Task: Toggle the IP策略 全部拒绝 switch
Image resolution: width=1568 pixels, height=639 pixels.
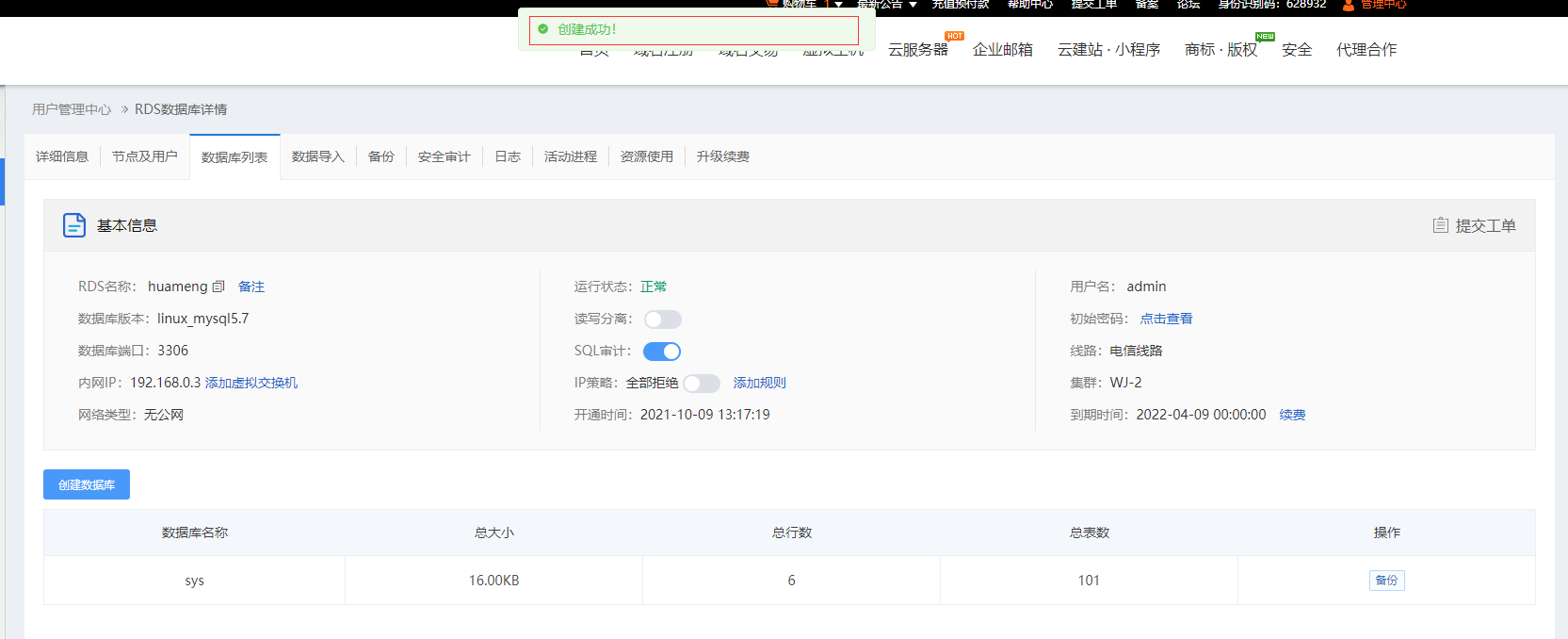Action: 702,384
